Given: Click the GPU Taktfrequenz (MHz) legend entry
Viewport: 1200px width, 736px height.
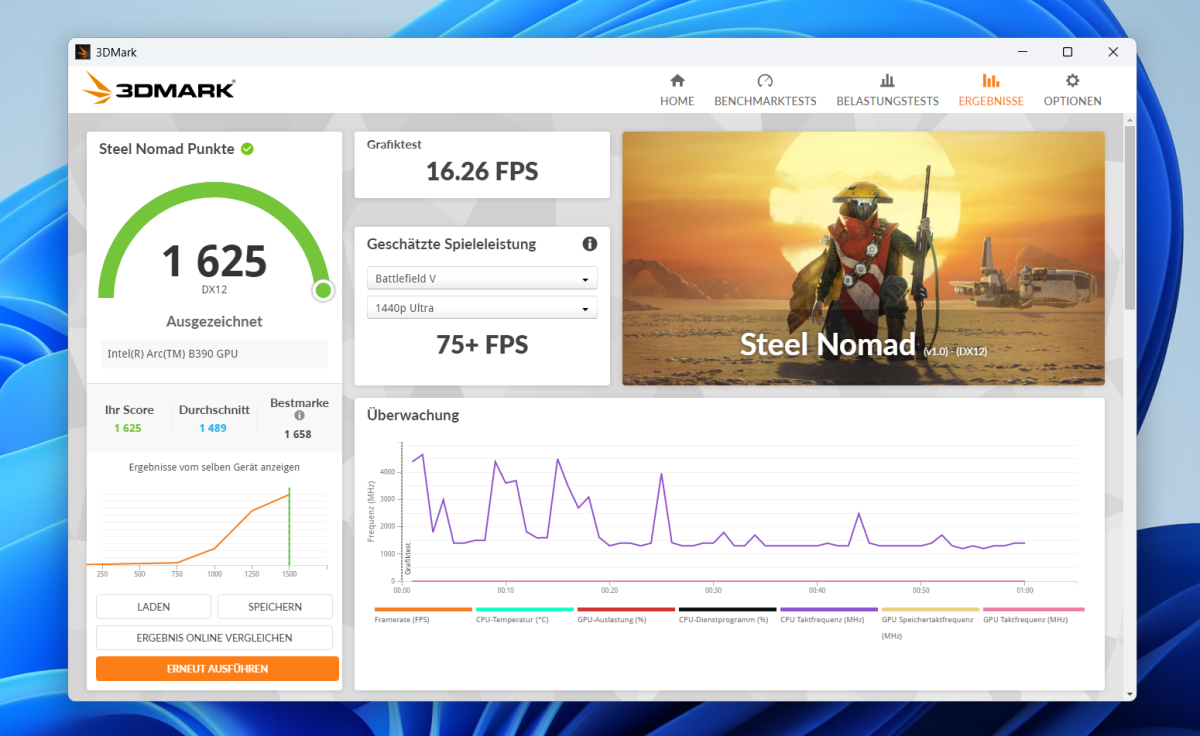Looking at the screenshot, I should (x=1033, y=615).
